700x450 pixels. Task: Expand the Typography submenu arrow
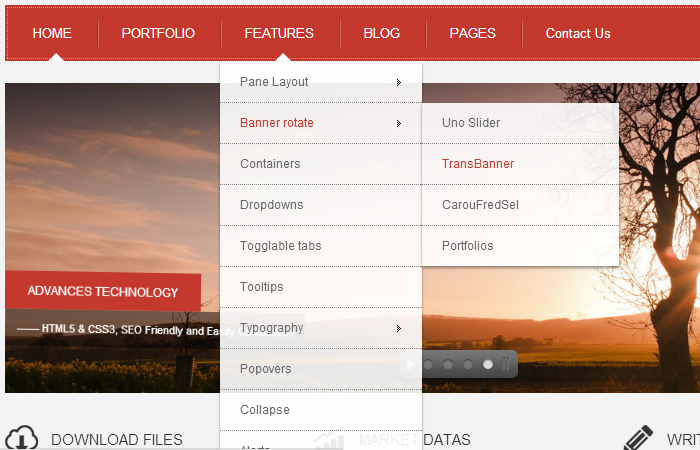tap(399, 329)
